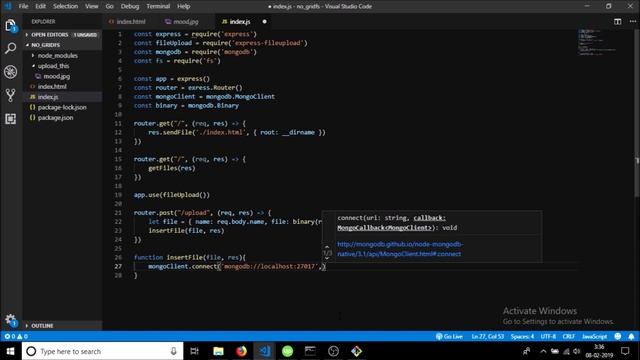640x360 pixels.
Task: Open the Debug view in activity bar
Action: click(11, 72)
